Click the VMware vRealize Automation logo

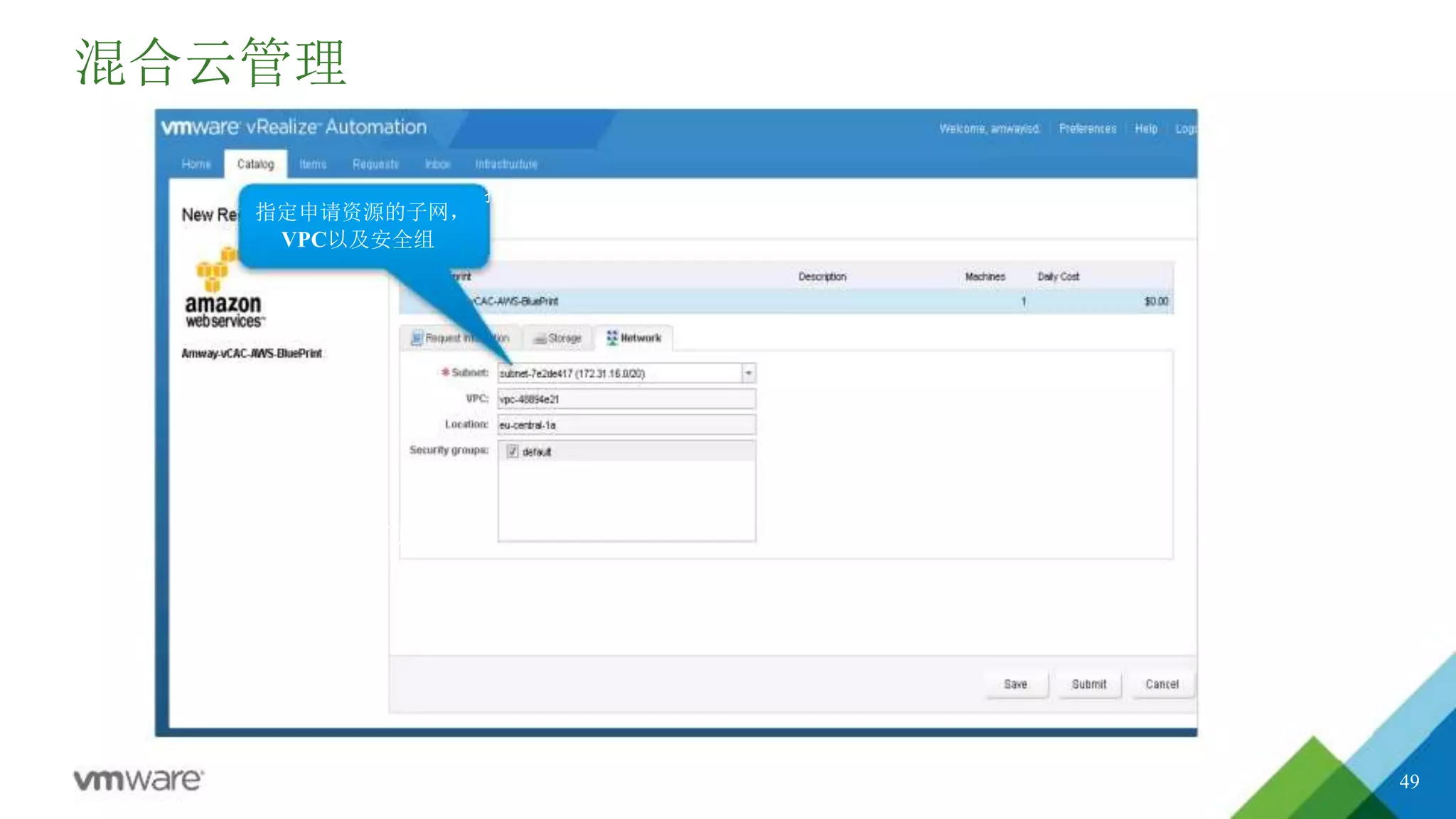coord(294,127)
